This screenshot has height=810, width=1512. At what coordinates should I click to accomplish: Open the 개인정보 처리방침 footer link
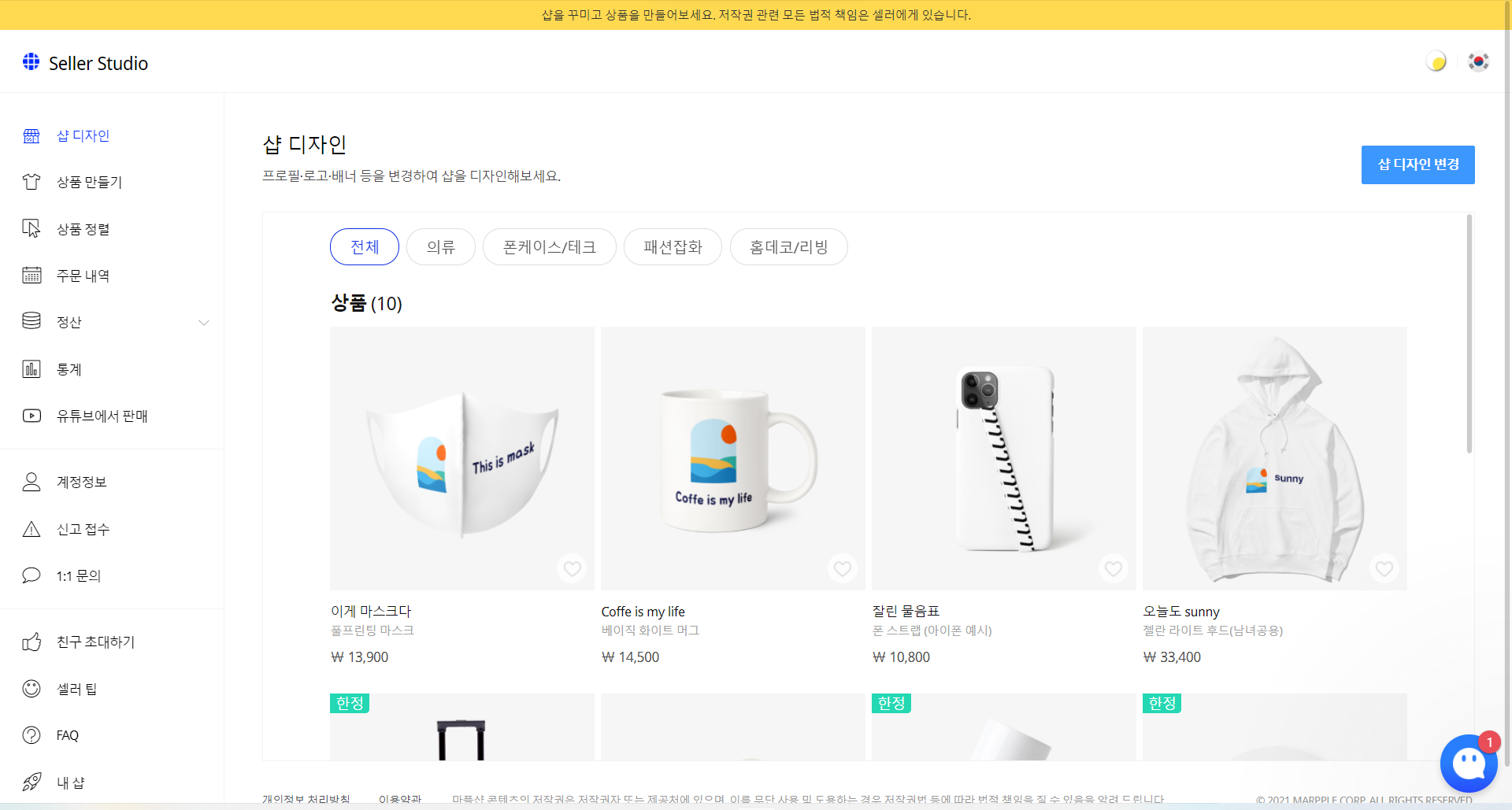[306, 799]
